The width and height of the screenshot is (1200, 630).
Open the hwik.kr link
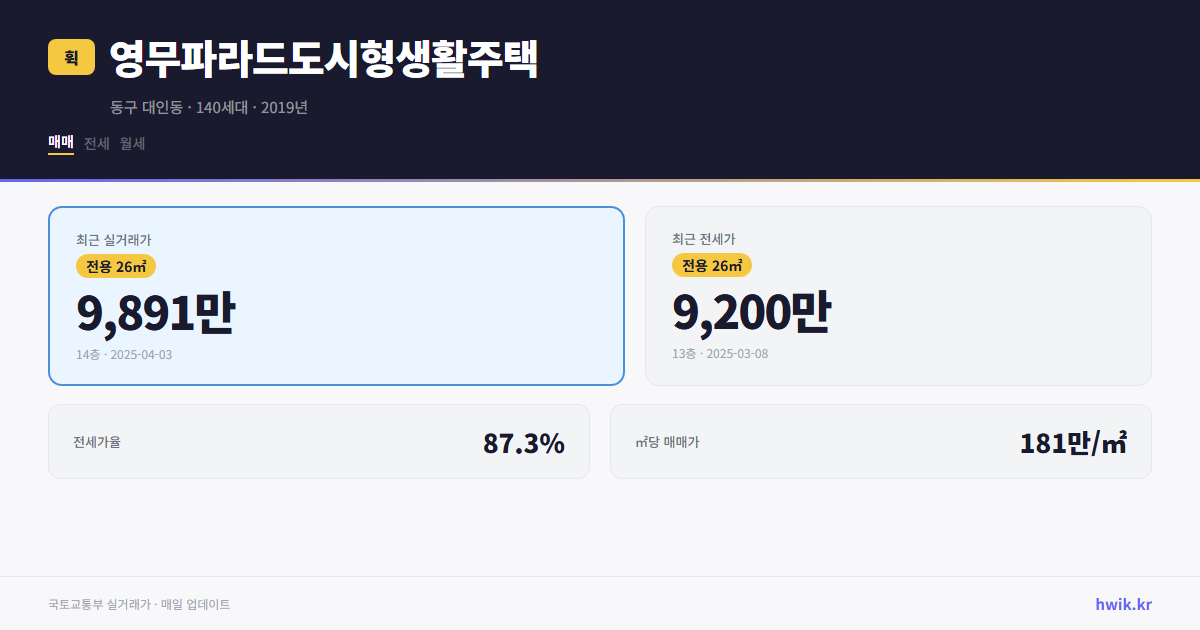[x=1122, y=604]
